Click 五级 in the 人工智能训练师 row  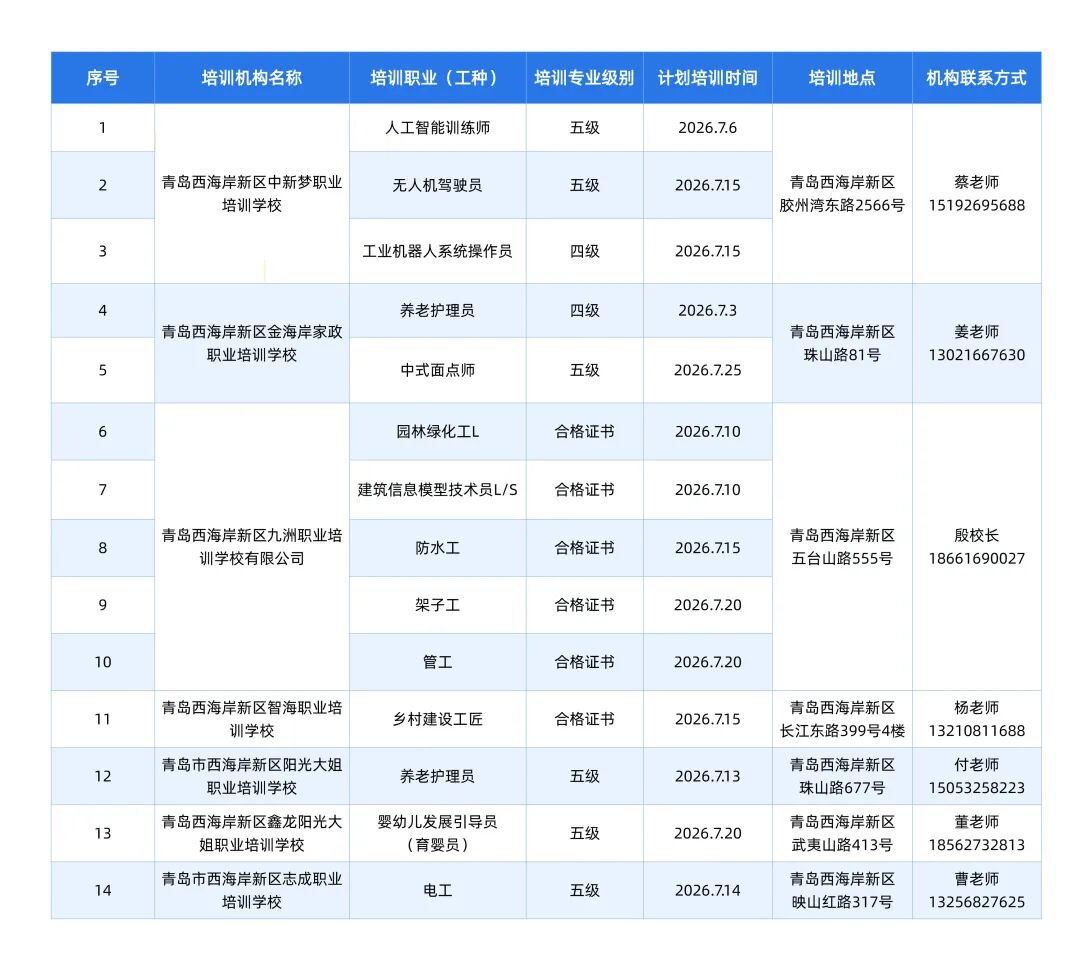point(585,127)
